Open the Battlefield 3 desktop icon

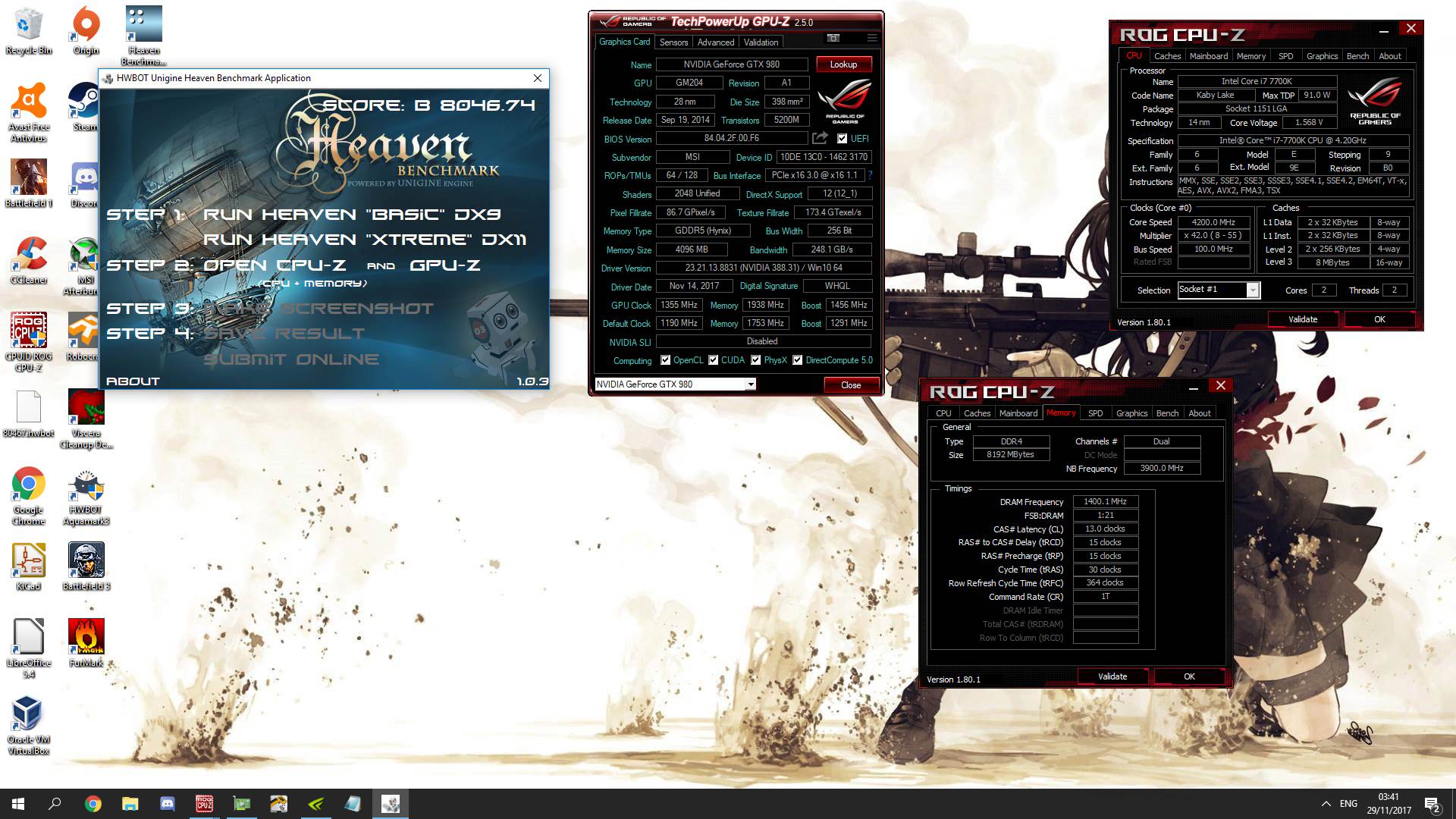pos(86,566)
